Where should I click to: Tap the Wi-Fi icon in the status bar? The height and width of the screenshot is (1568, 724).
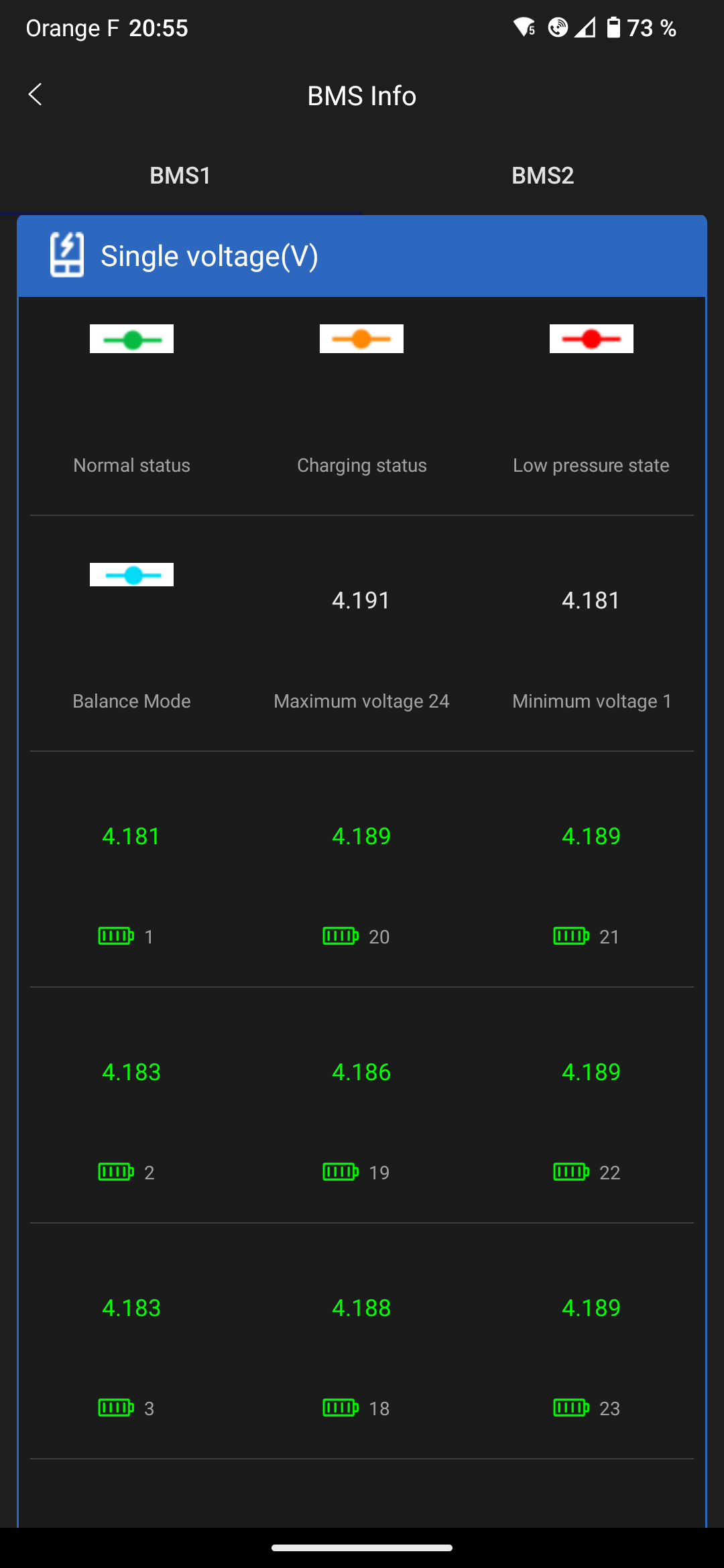point(524,27)
